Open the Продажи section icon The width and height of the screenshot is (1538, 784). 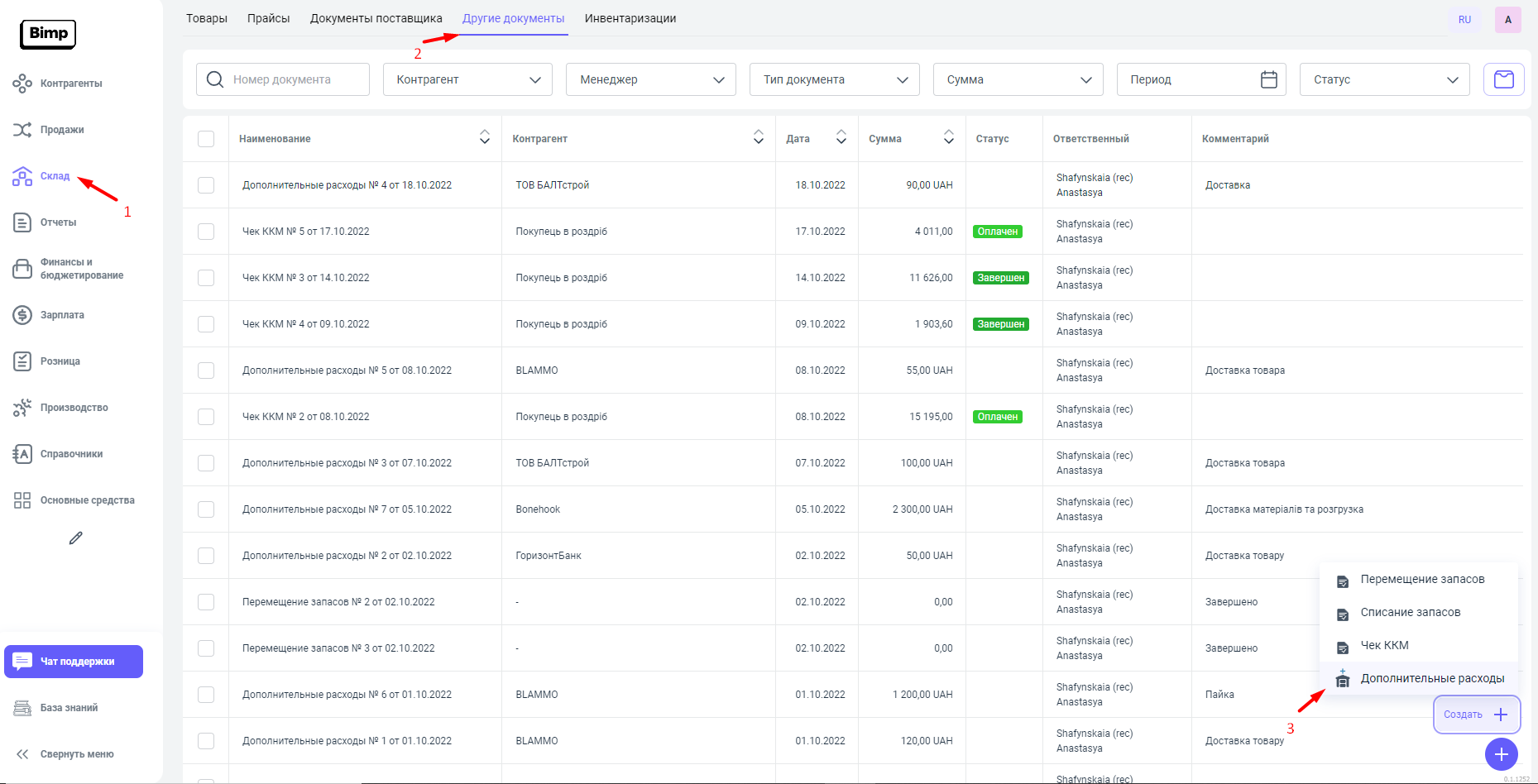[x=22, y=130]
